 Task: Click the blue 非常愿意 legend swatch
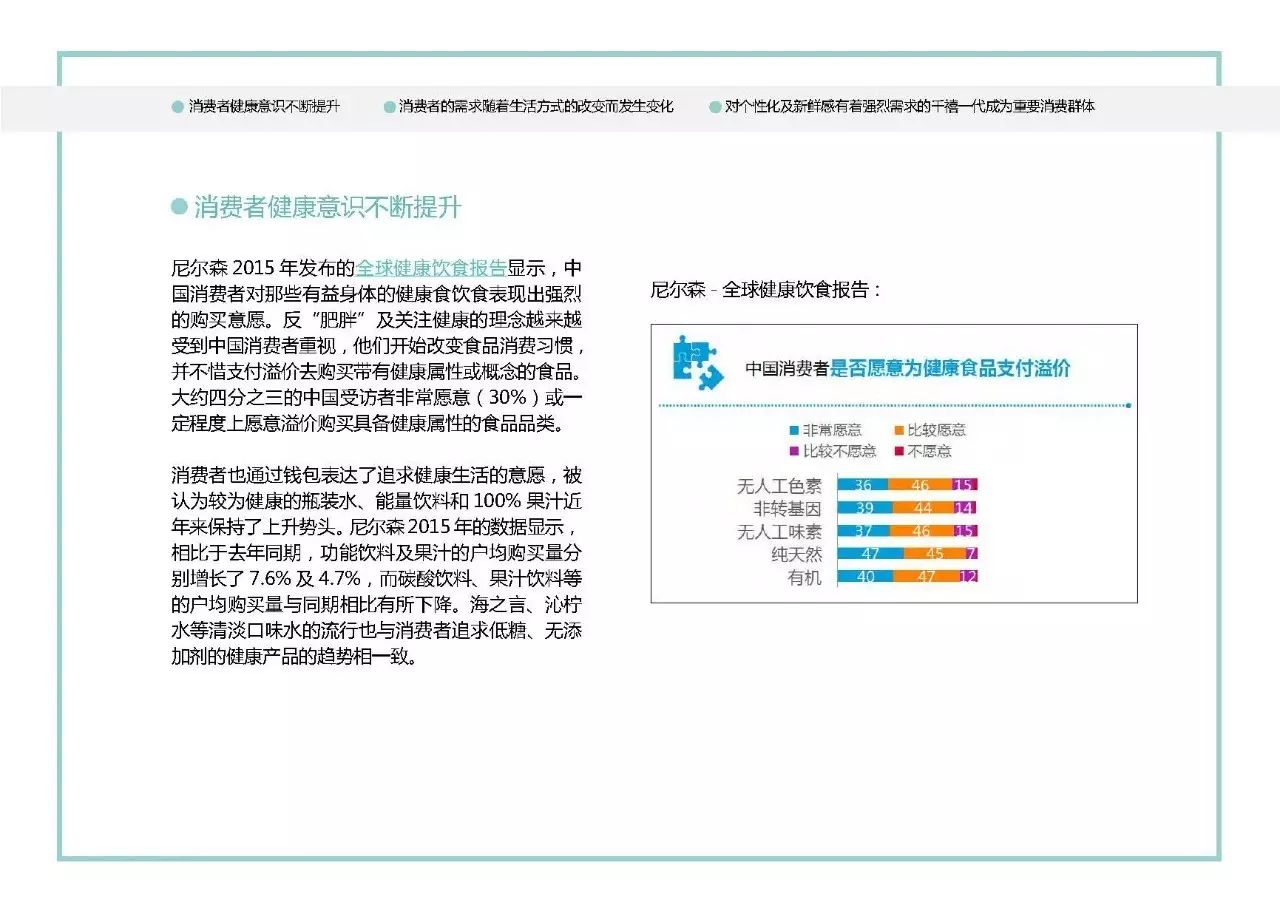coord(794,430)
